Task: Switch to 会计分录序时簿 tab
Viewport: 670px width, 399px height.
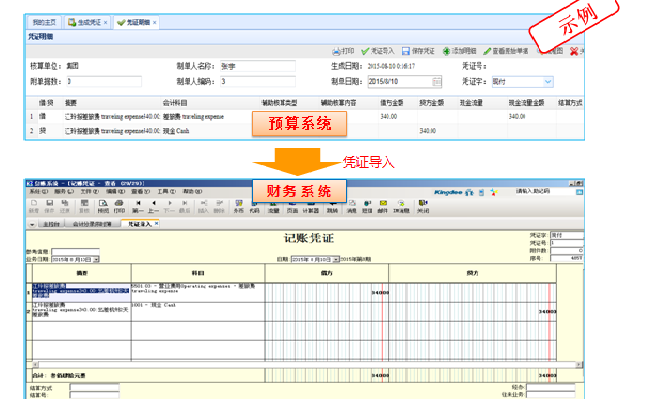Action: pos(92,224)
